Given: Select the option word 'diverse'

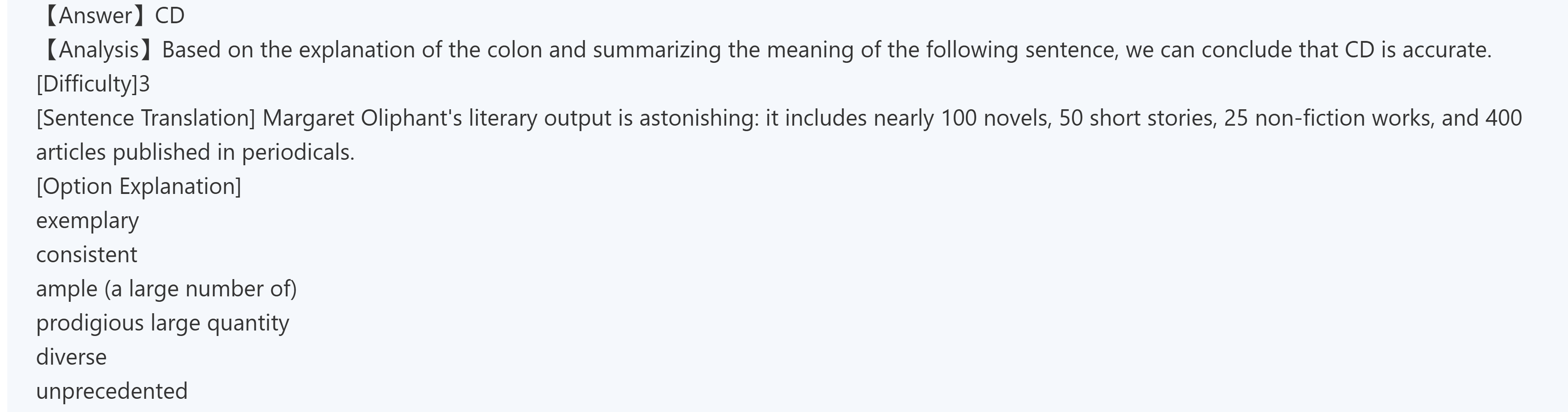Looking at the screenshot, I should click(71, 356).
